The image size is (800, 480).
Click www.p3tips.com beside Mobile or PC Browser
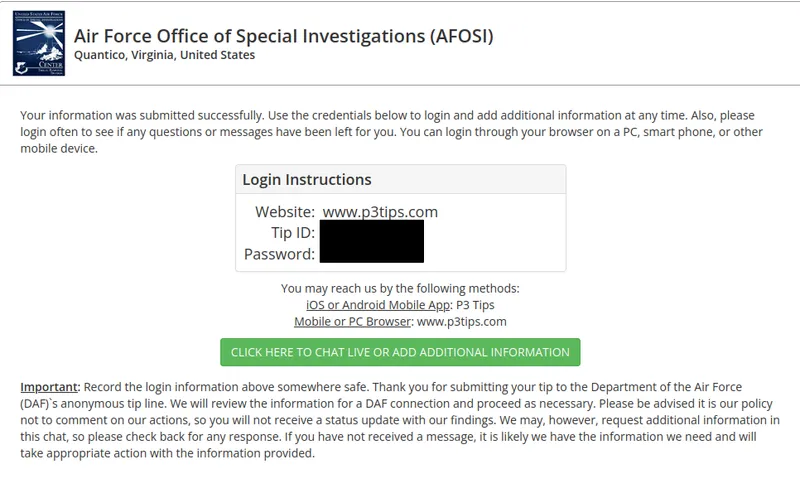pyautogui.click(x=462, y=322)
